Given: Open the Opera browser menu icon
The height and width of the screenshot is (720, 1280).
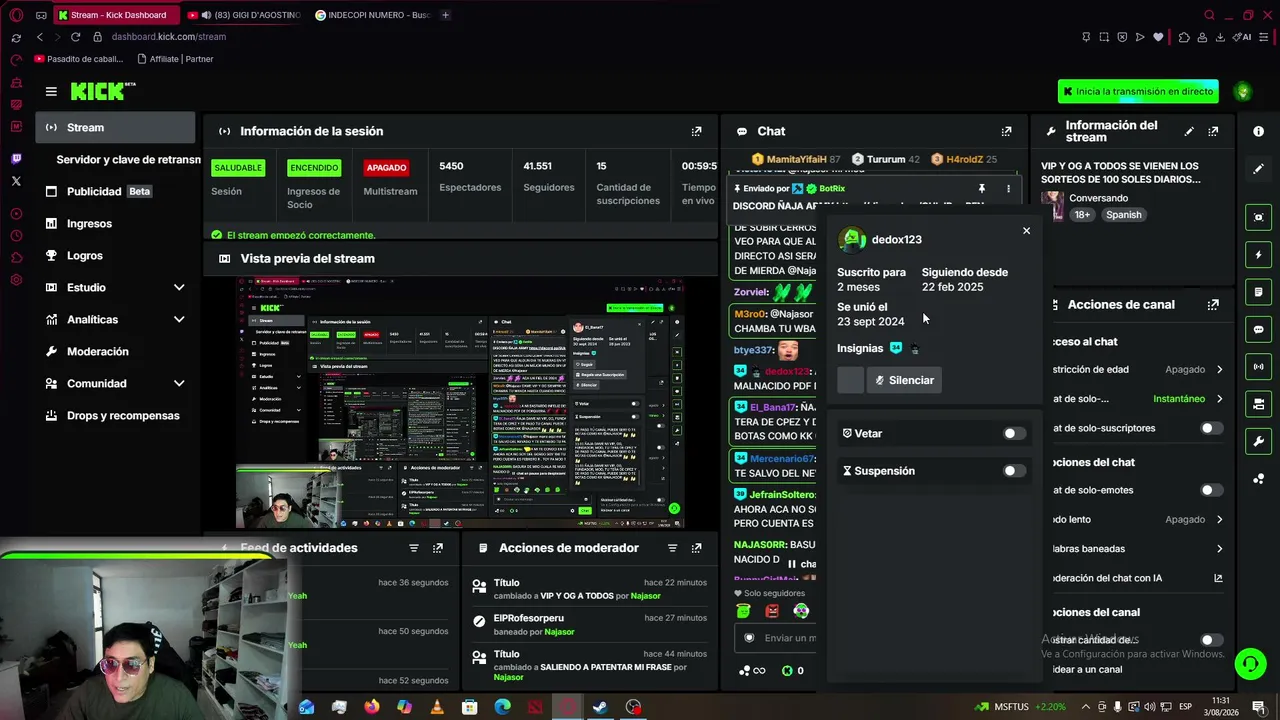Looking at the screenshot, I should [x=16, y=15].
